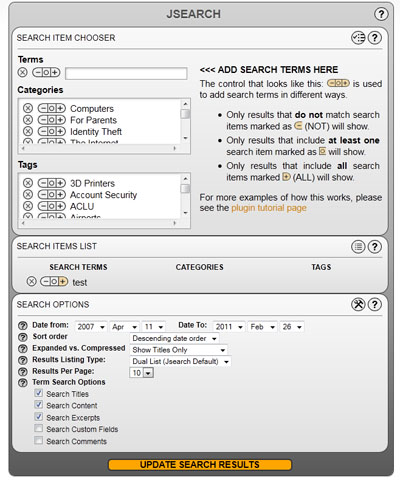Click Tags list scroll down arrow
The image size is (400, 480).
(185, 213)
